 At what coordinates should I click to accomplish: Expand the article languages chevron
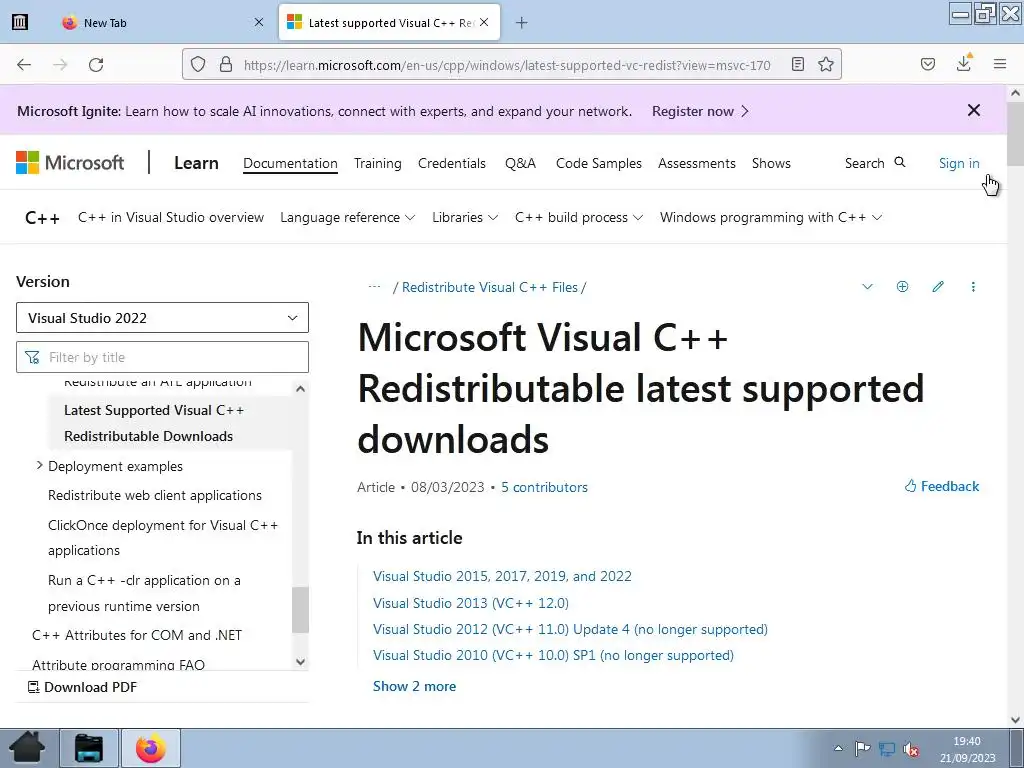pyautogui.click(x=867, y=287)
